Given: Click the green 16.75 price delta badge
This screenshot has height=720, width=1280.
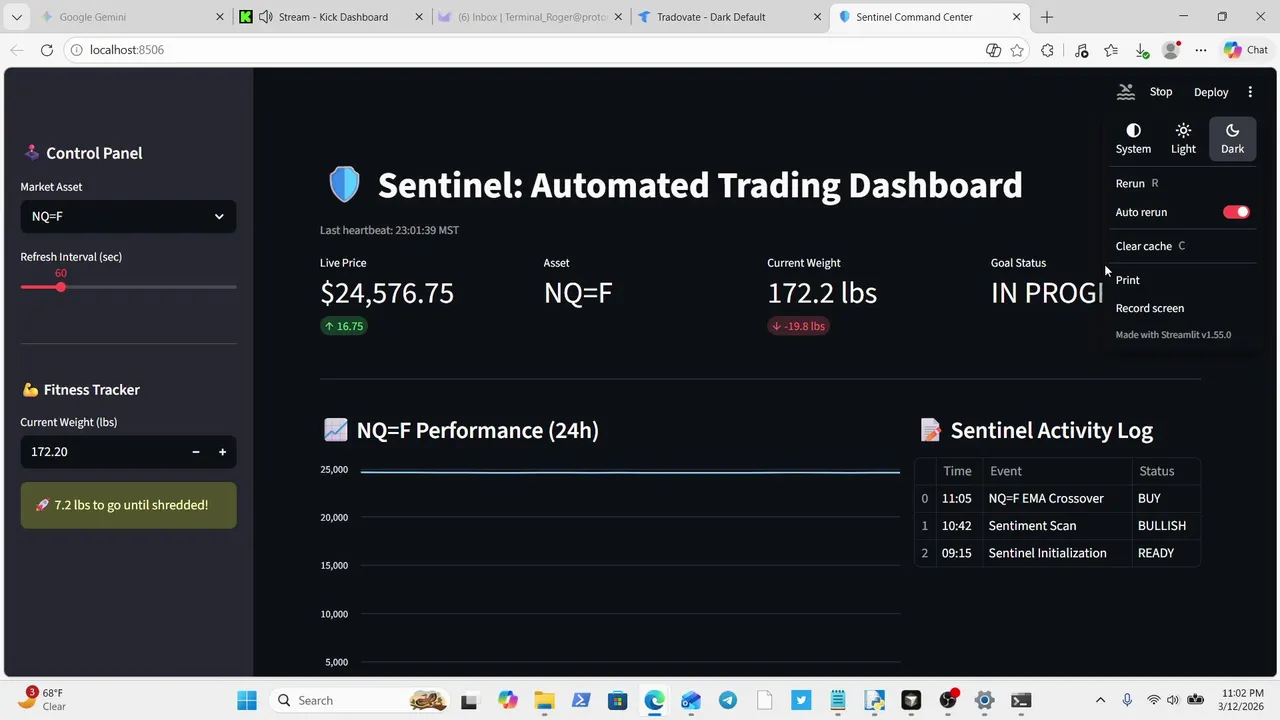Looking at the screenshot, I should click(x=343, y=326).
